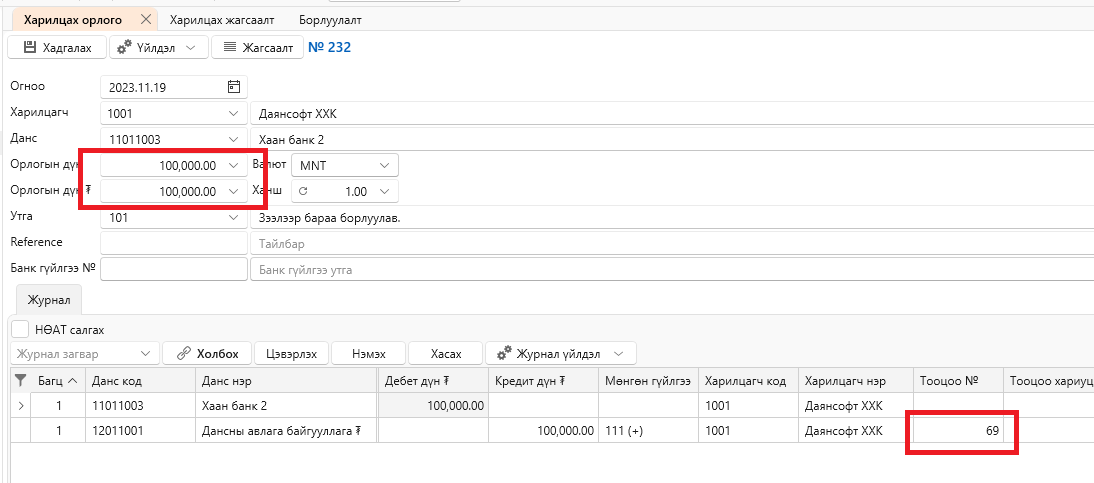Image resolution: width=1094 pixels, height=483 pixels.
Task: Click the Холбох chain link icon button
Action: tap(184, 354)
